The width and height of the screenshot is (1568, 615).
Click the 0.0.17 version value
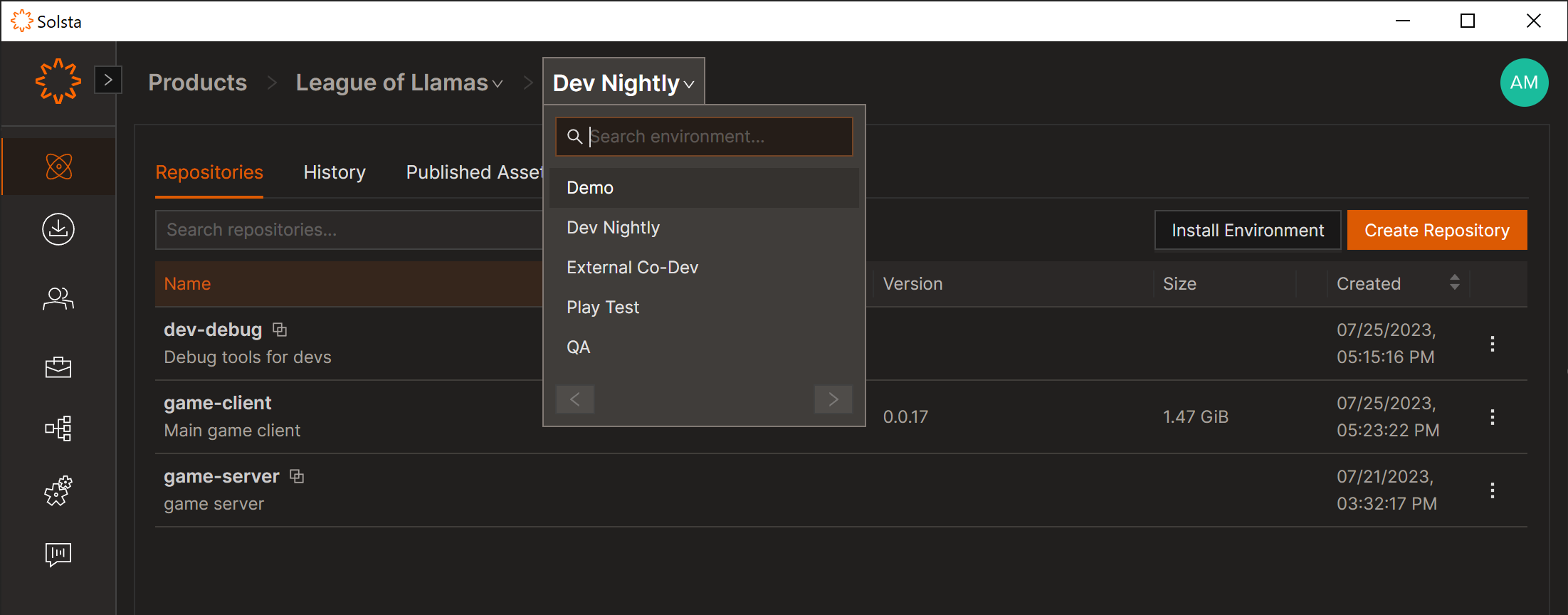click(x=905, y=417)
